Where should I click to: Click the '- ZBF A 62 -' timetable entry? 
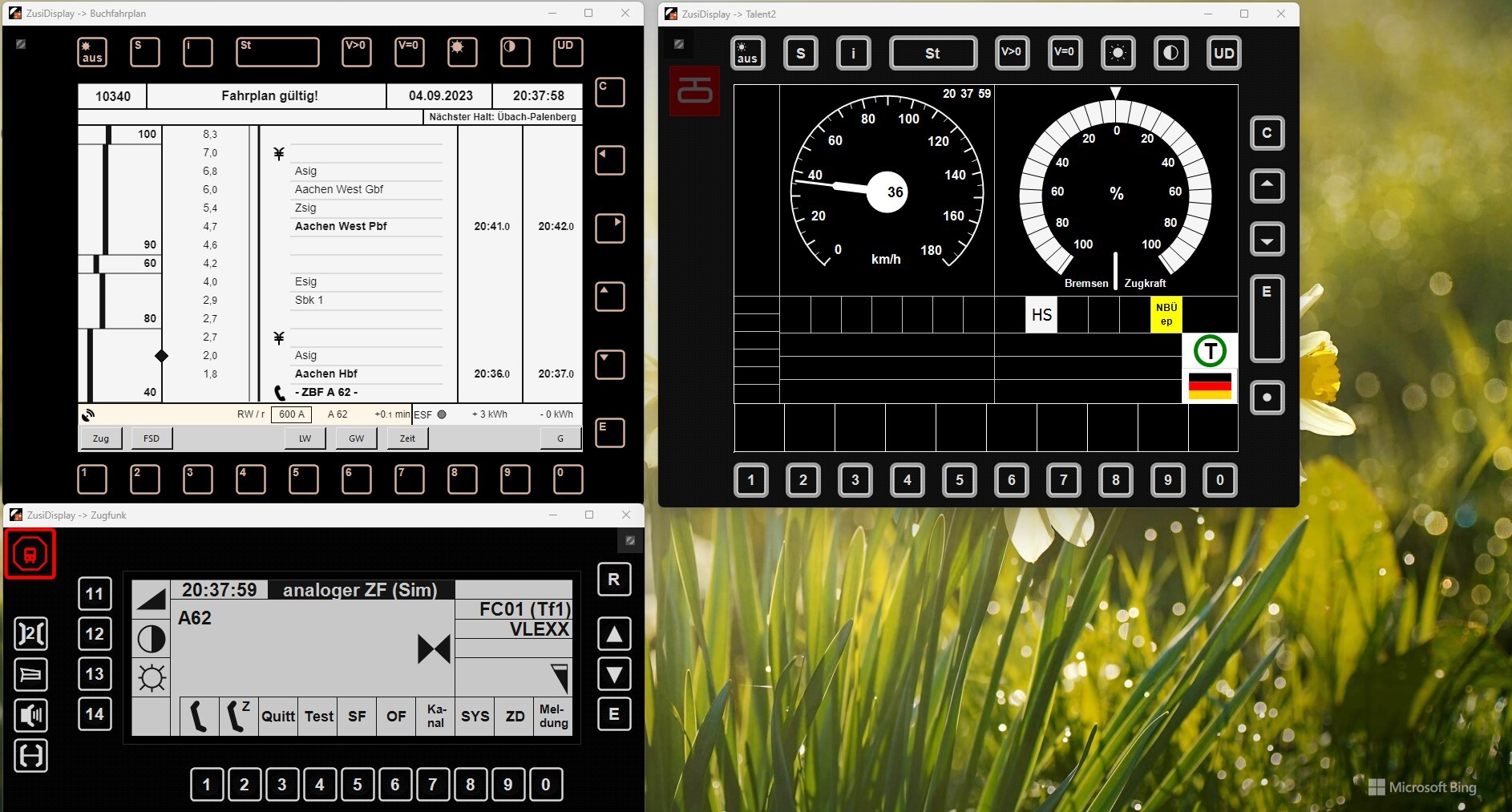click(x=326, y=392)
